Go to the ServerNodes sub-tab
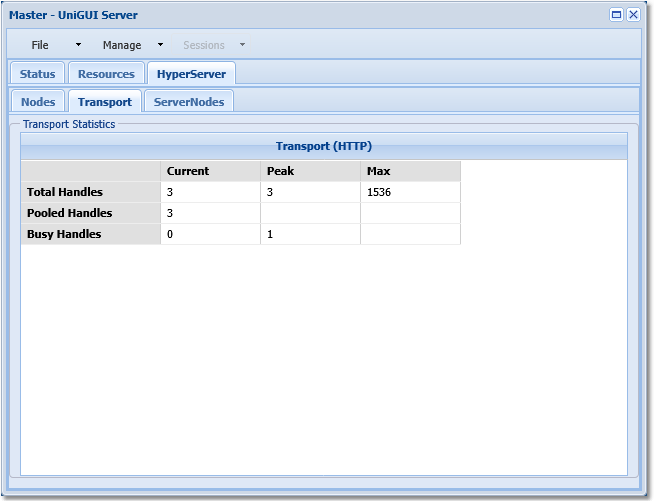The width and height of the screenshot is (654, 503). click(x=189, y=102)
